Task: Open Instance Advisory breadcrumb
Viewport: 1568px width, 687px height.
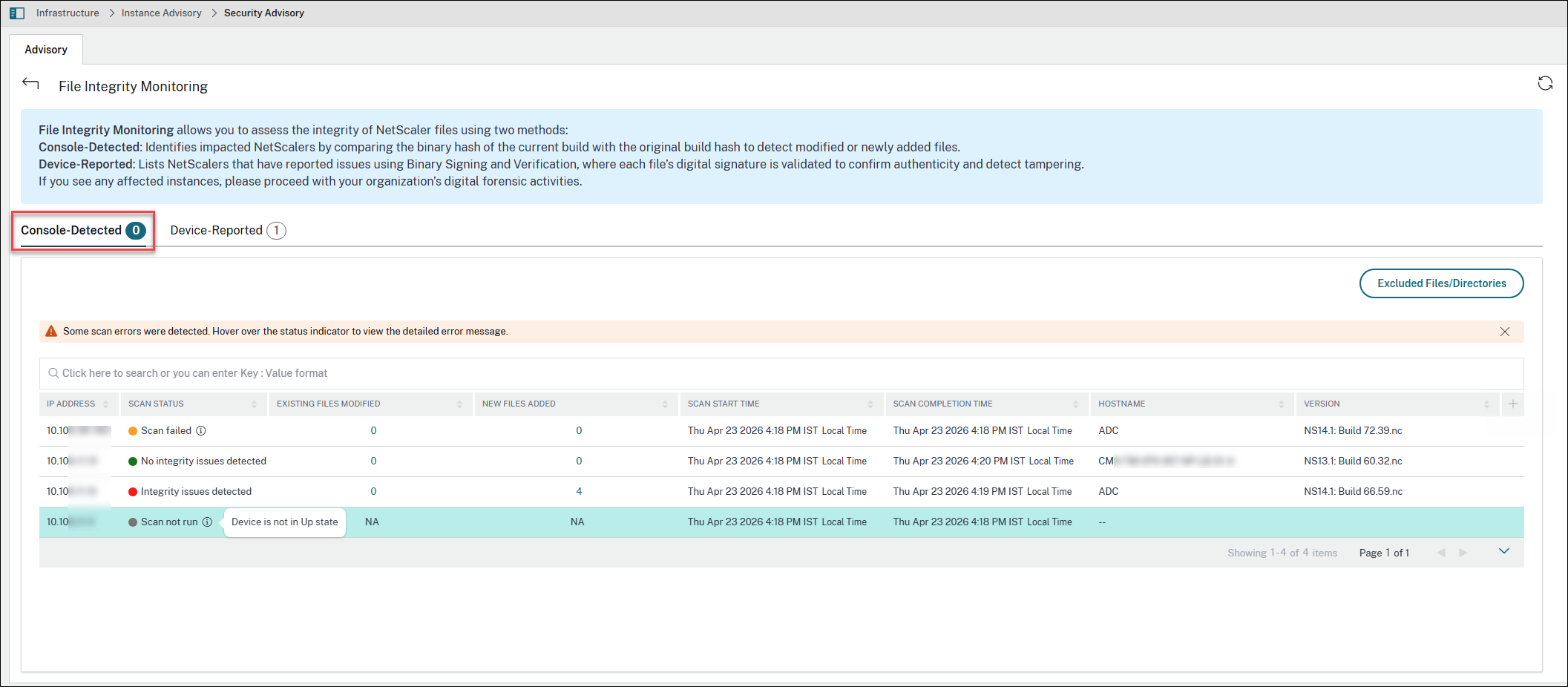Action: (x=162, y=13)
